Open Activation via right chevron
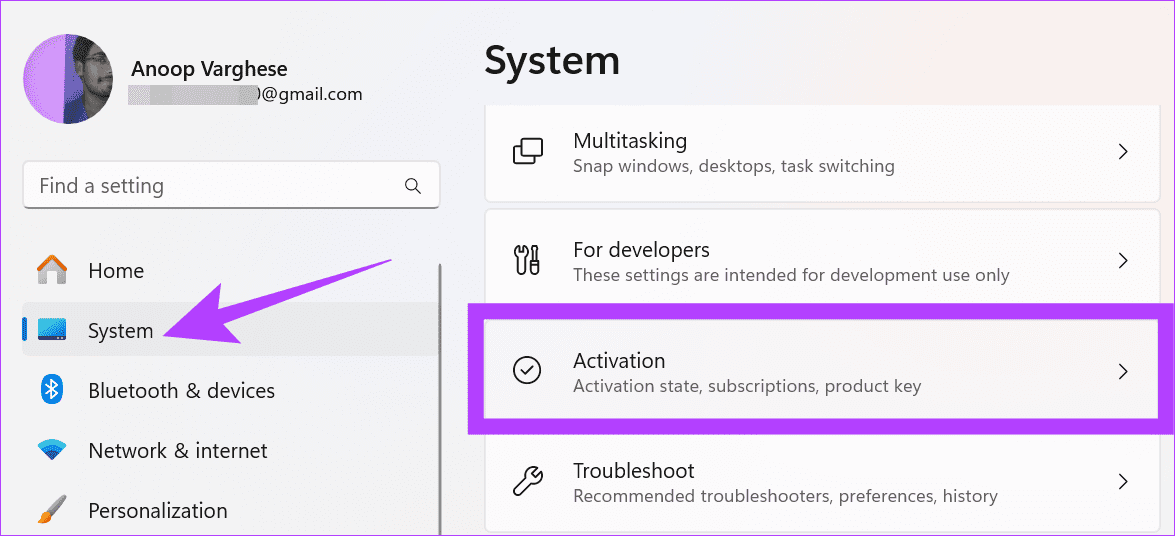This screenshot has height=537, width=1175. (x=1122, y=371)
